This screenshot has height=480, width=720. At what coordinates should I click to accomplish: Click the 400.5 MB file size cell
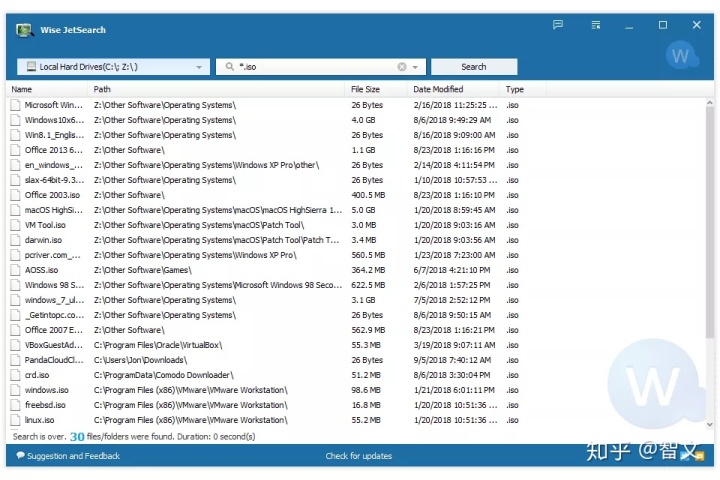tap(368, 195)
